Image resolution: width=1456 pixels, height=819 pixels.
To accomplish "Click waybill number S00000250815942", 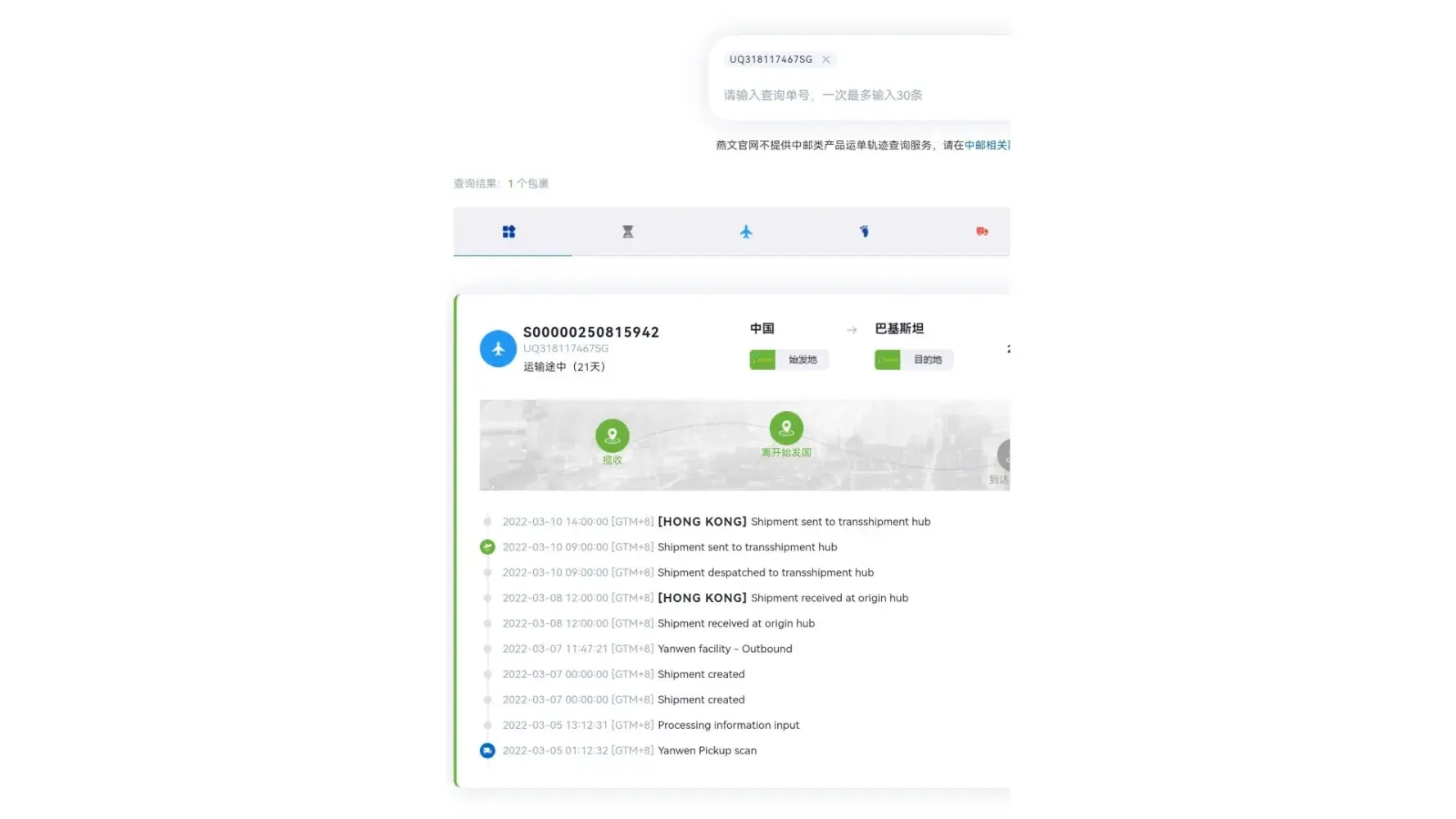I will tap(590, 332).
